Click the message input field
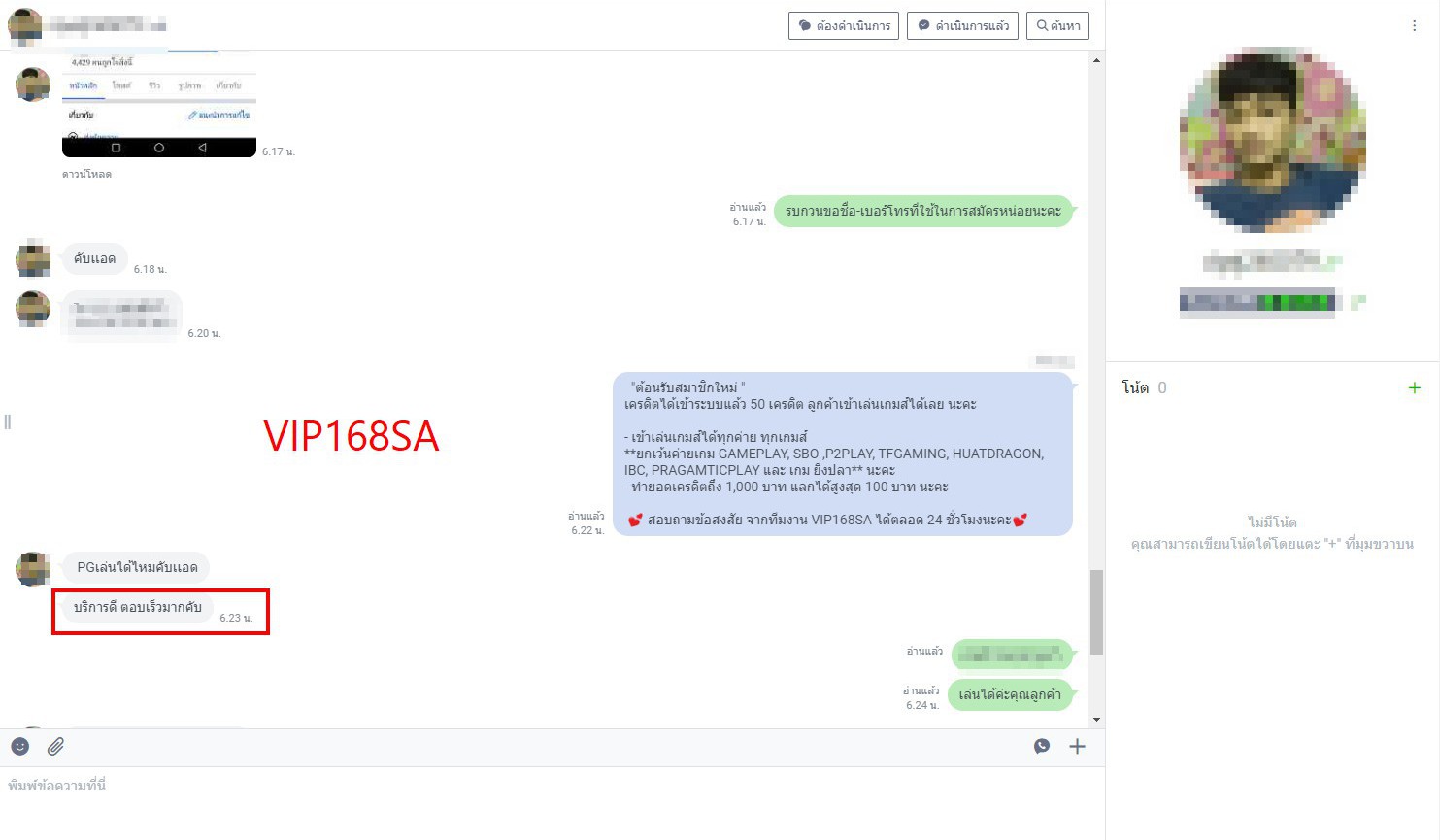 [544, 796]
